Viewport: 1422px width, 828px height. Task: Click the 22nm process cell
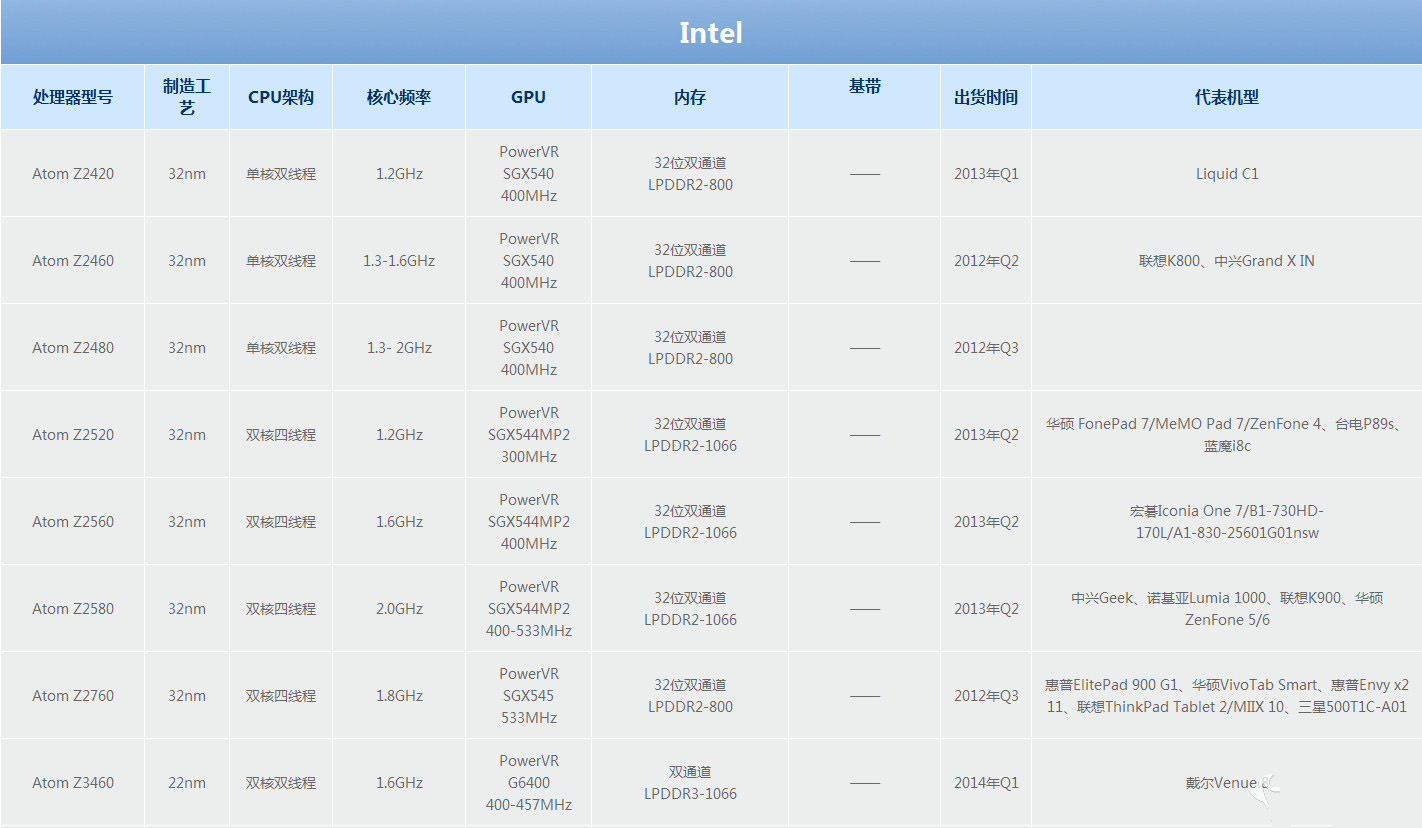pos(187,783)
